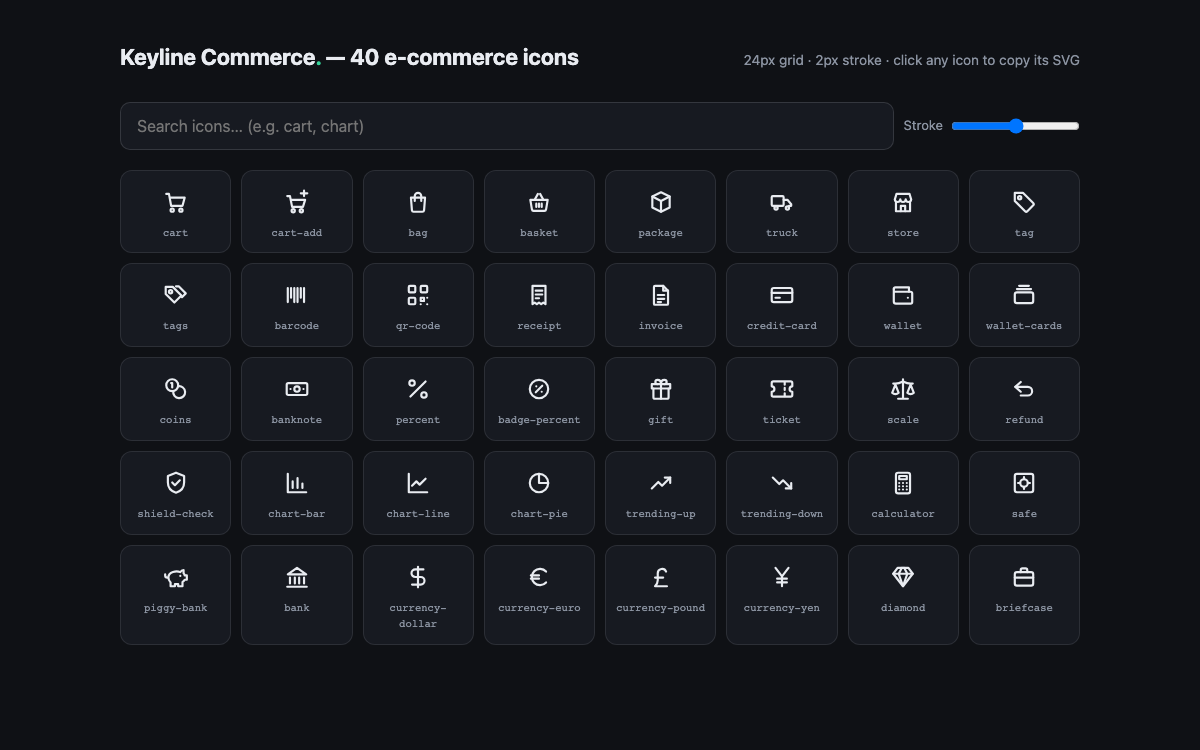Image resolution: width=1200 pixels, height=750 pixels.
Task: Click the refund arrow icon
Action: 1024,399
